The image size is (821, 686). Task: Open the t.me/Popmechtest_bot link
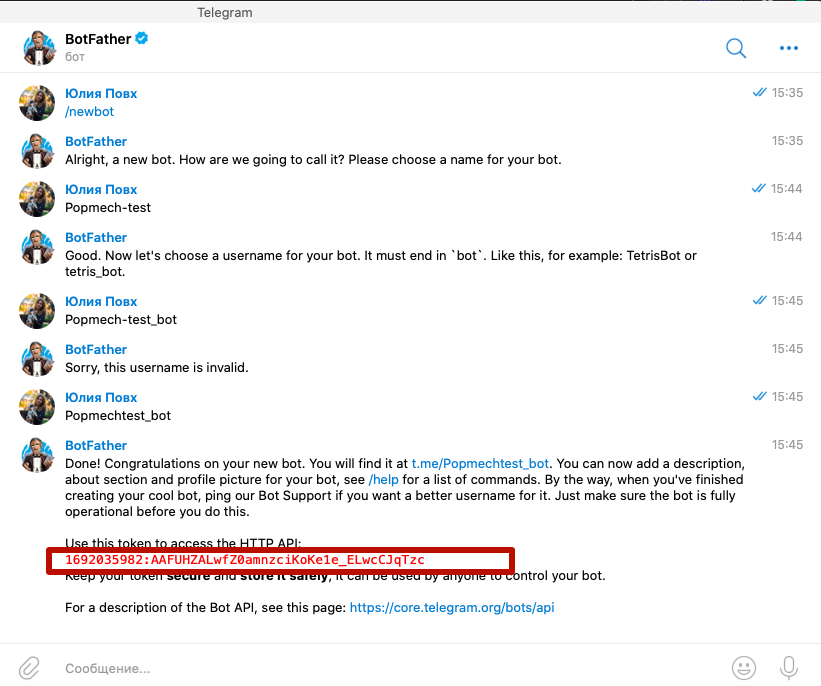480,463
